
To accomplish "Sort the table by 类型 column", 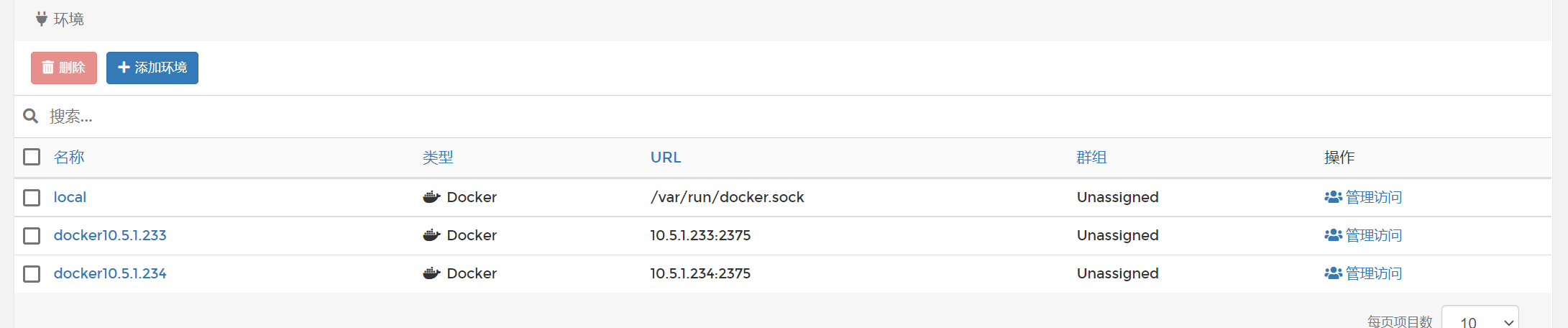I will [x=438, y=158].
